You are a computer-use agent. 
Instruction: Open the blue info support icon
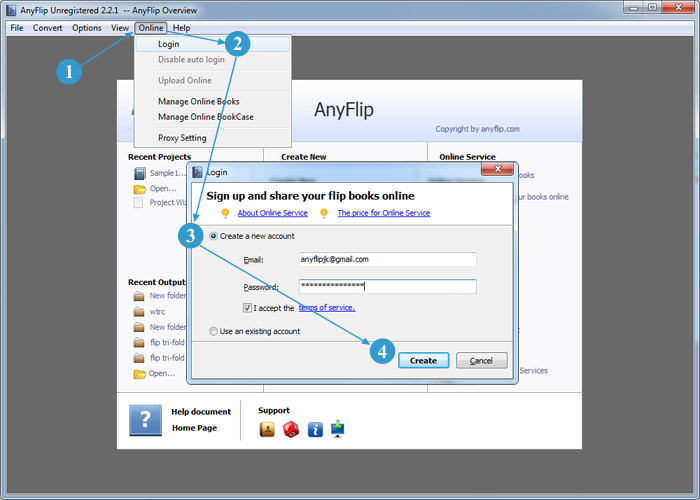[315, 429]
